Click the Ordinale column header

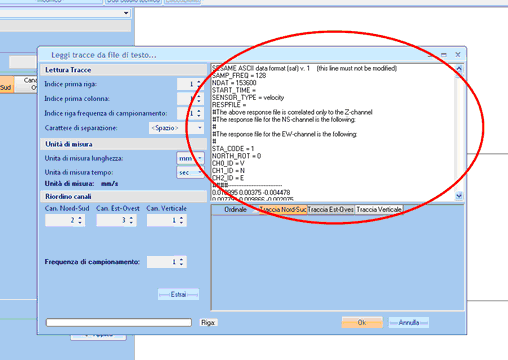tap(235, 210)
